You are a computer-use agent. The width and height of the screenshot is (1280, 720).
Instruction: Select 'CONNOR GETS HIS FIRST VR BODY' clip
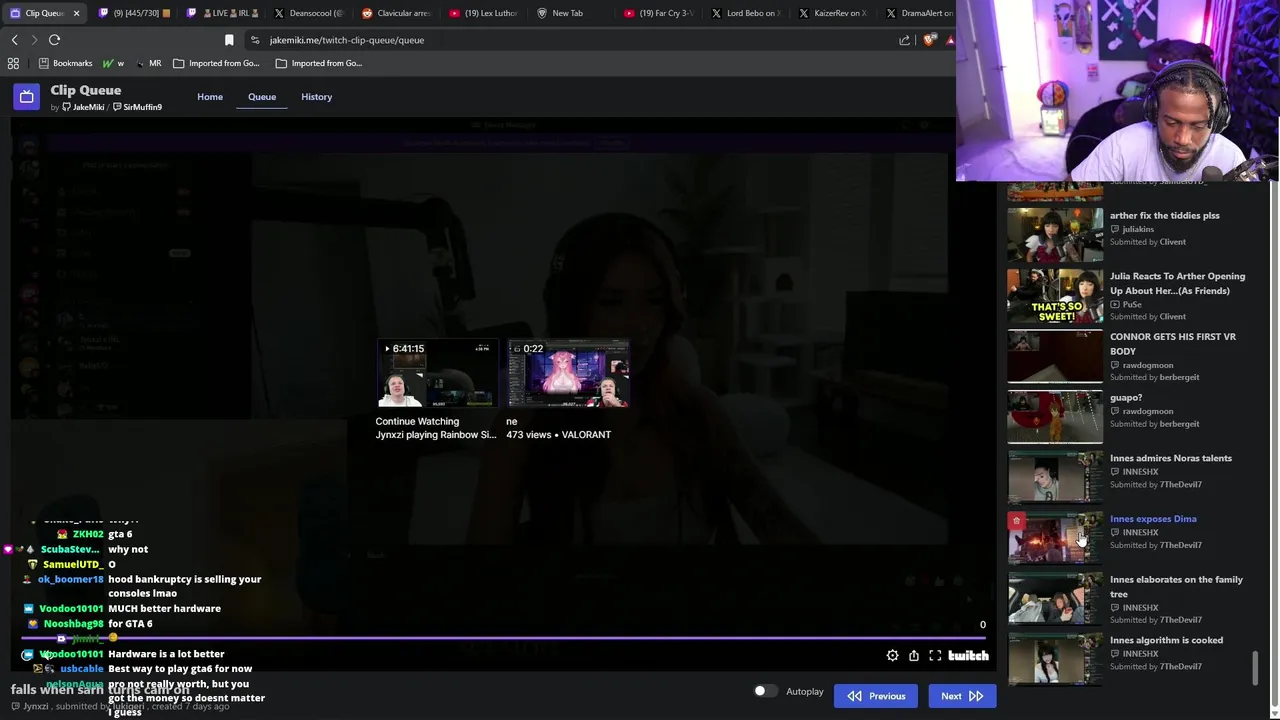click(x=1172, y=344)
